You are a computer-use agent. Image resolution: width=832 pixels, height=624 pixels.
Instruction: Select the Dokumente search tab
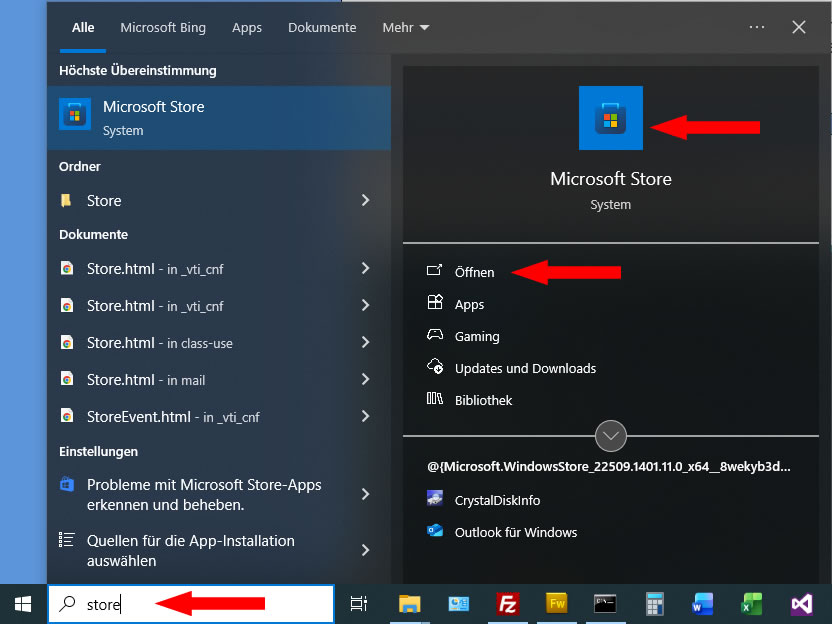322,28
